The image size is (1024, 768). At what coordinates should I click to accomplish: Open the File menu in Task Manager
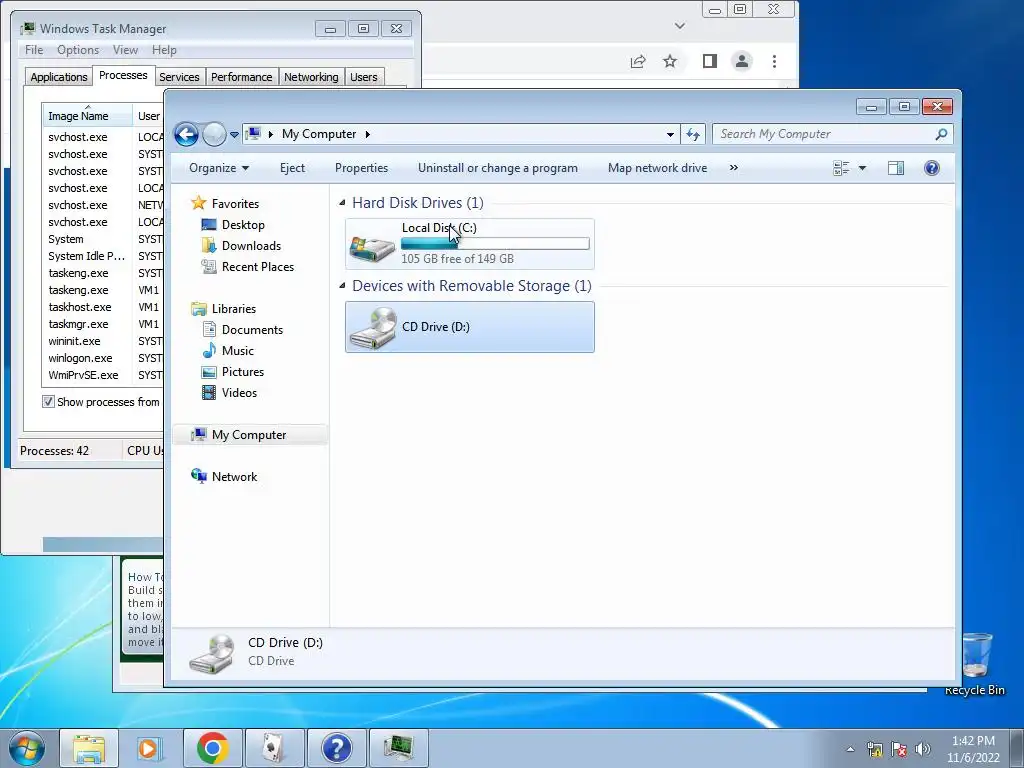point(34,50)
